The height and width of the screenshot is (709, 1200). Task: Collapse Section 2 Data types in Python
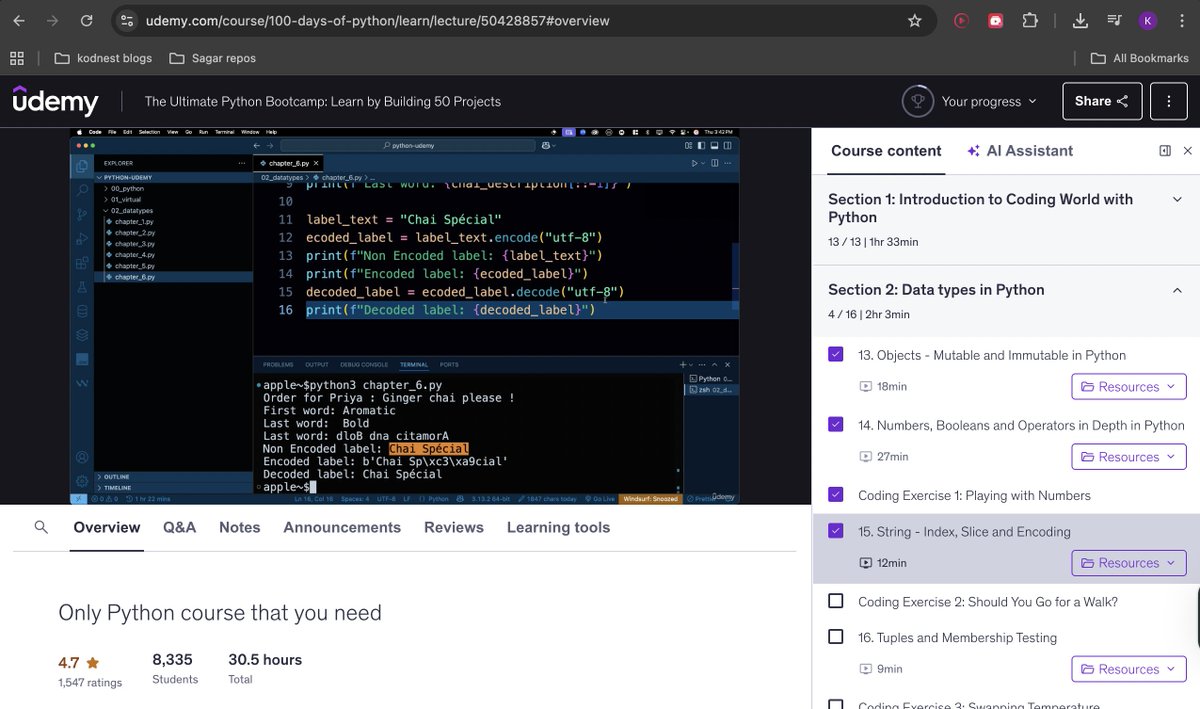1177,290
